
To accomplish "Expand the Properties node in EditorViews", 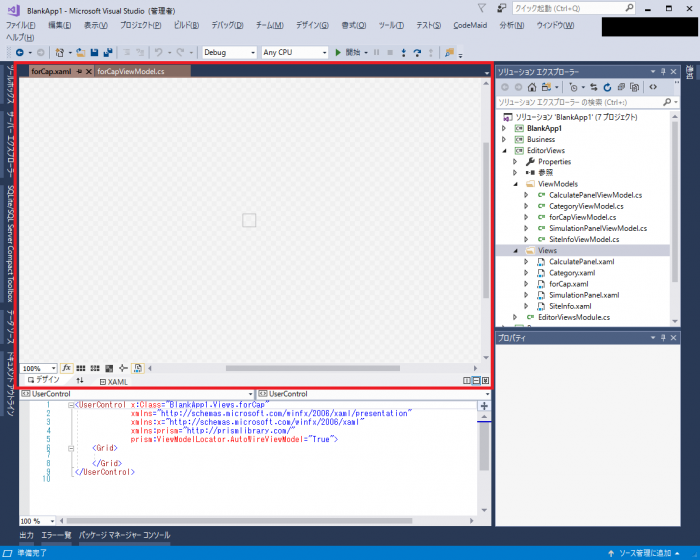I will point(515,161).
